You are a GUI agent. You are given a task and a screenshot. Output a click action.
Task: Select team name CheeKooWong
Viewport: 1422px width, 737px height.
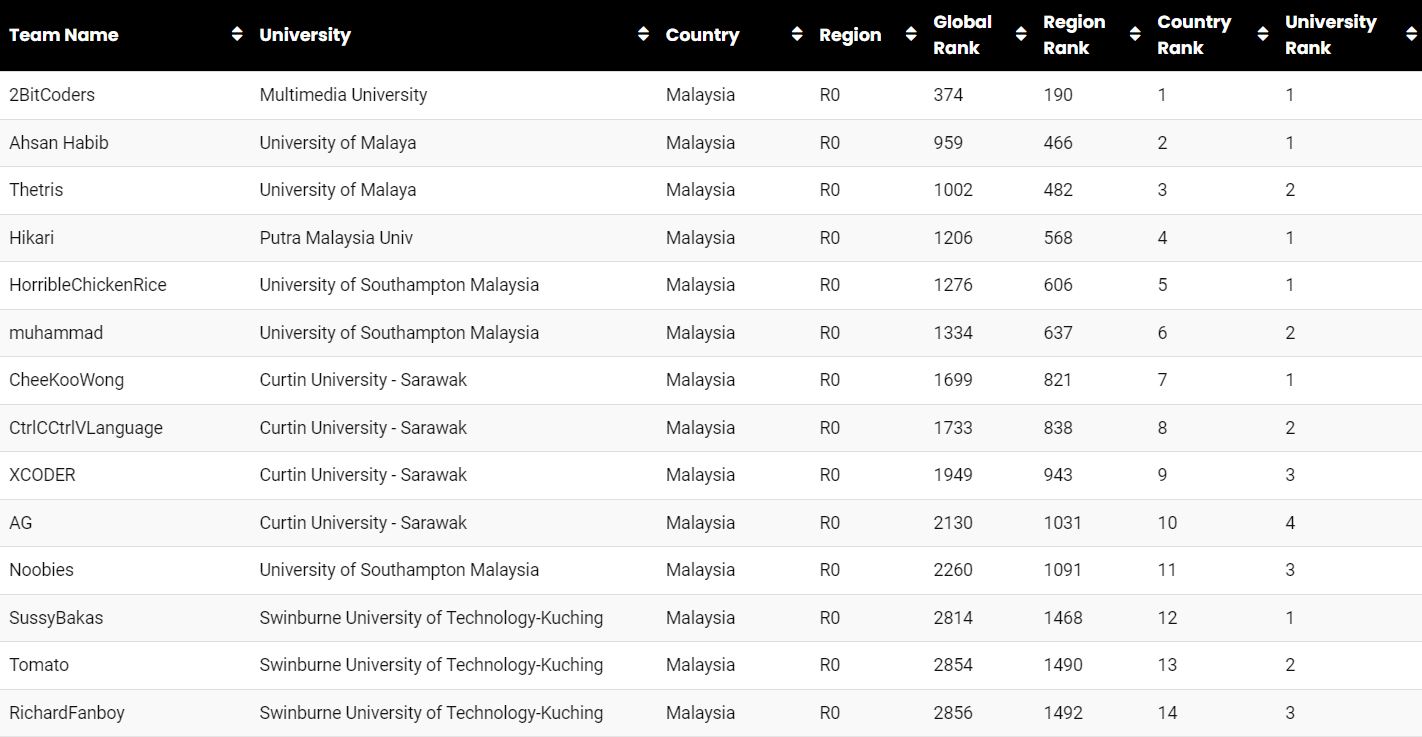pos(67,380)
